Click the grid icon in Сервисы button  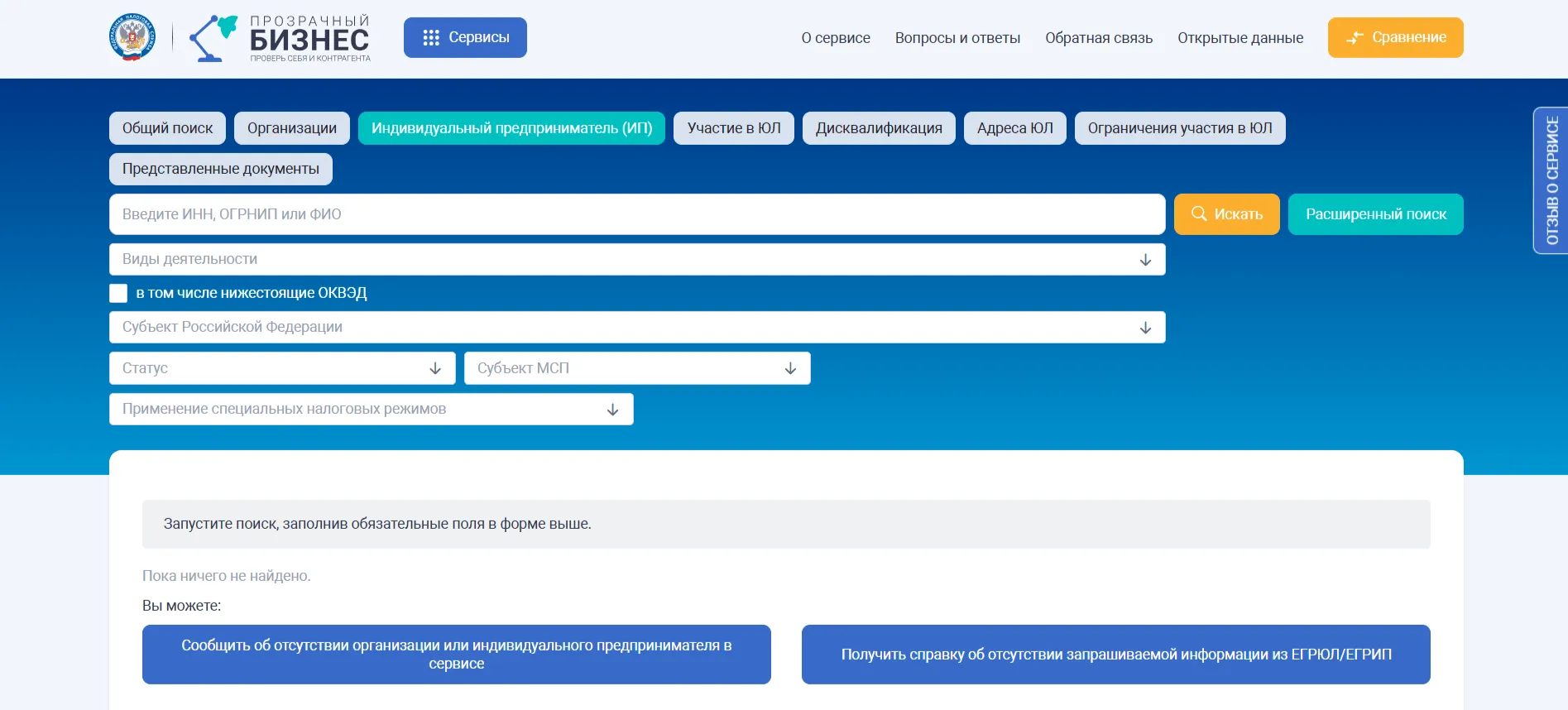point(431,38)
